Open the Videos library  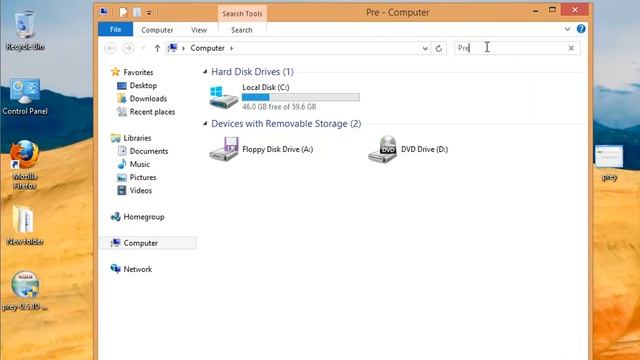(141, 190)
